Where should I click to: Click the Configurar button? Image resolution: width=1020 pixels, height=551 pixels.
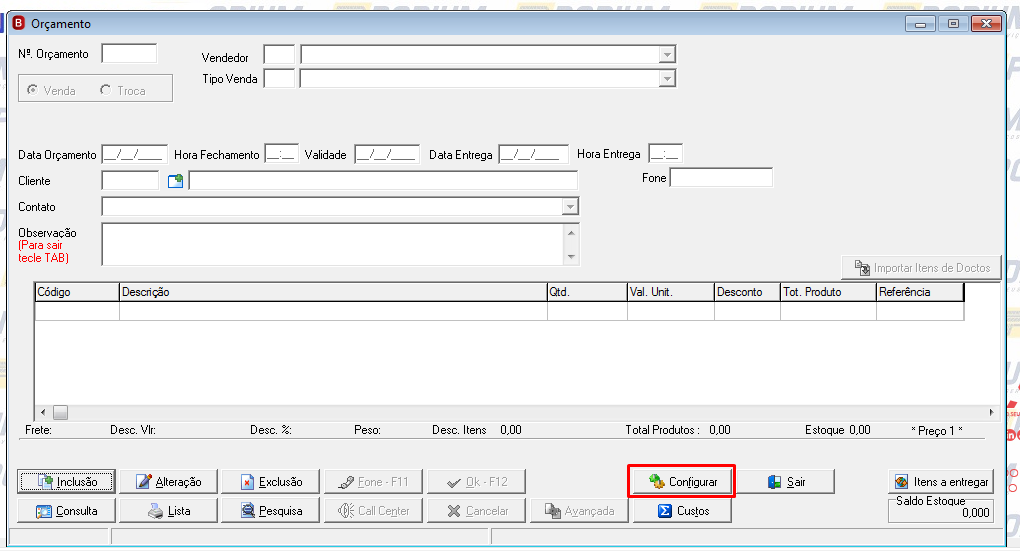682,481
